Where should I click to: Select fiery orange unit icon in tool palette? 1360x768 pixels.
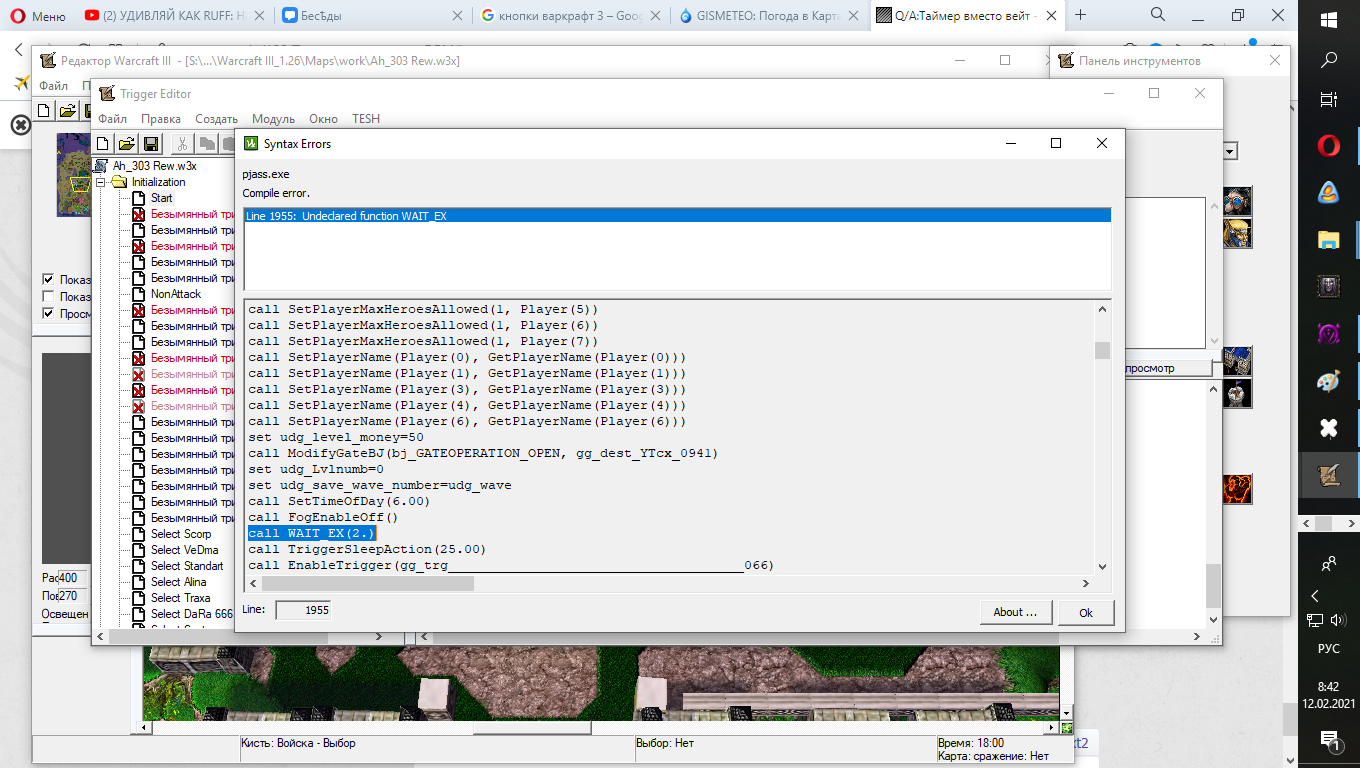pos(1237,489)
